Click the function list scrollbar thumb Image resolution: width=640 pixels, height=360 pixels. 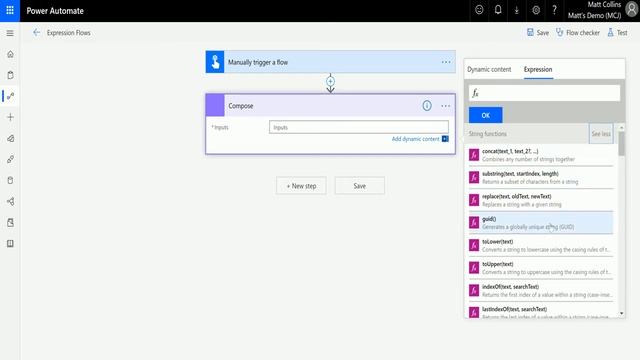(621, 144)
